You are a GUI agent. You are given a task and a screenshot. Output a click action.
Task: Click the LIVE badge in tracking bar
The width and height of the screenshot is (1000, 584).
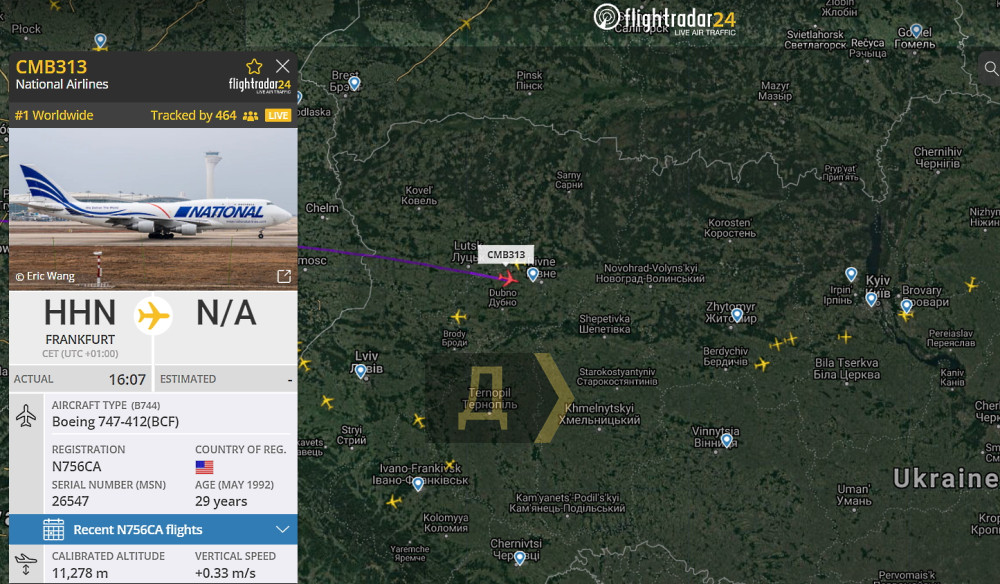(x=278, y=115)
